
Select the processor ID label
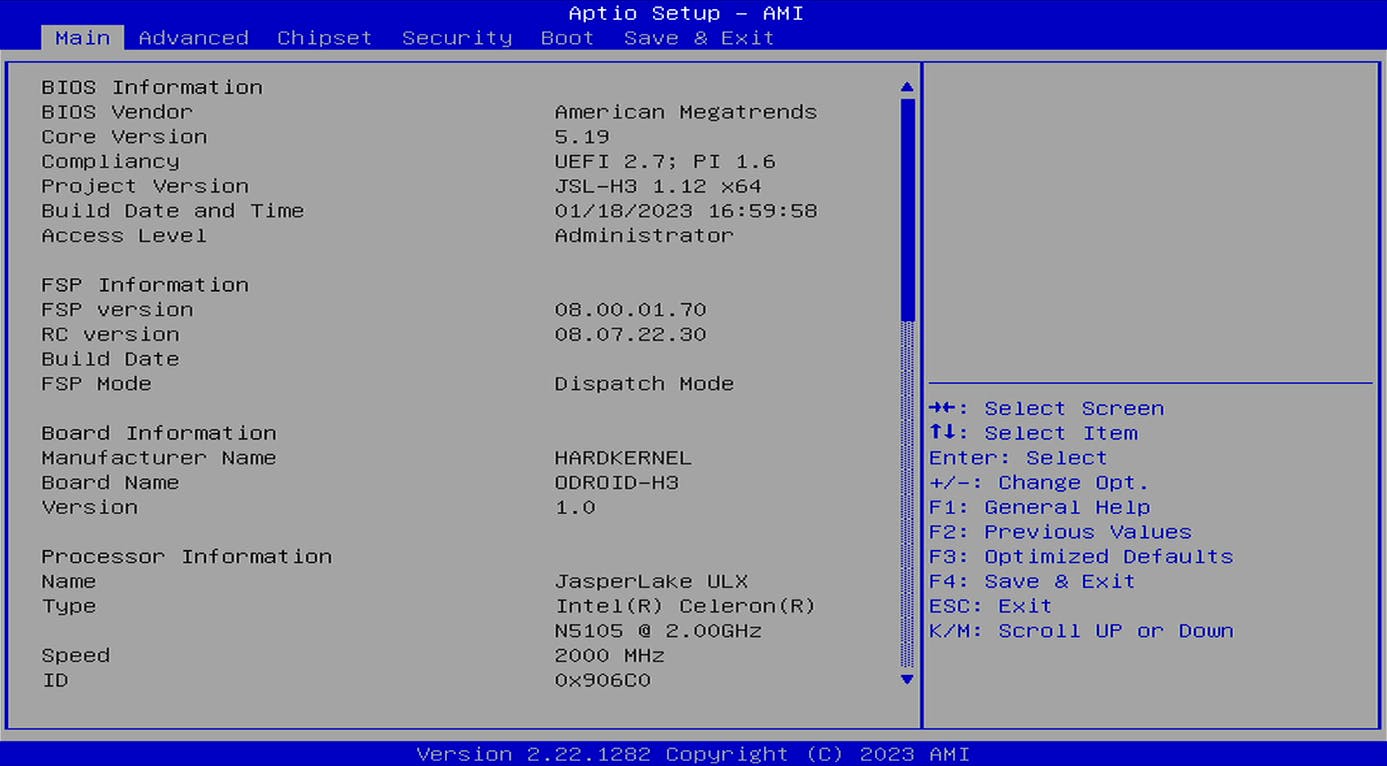point(55,680)
